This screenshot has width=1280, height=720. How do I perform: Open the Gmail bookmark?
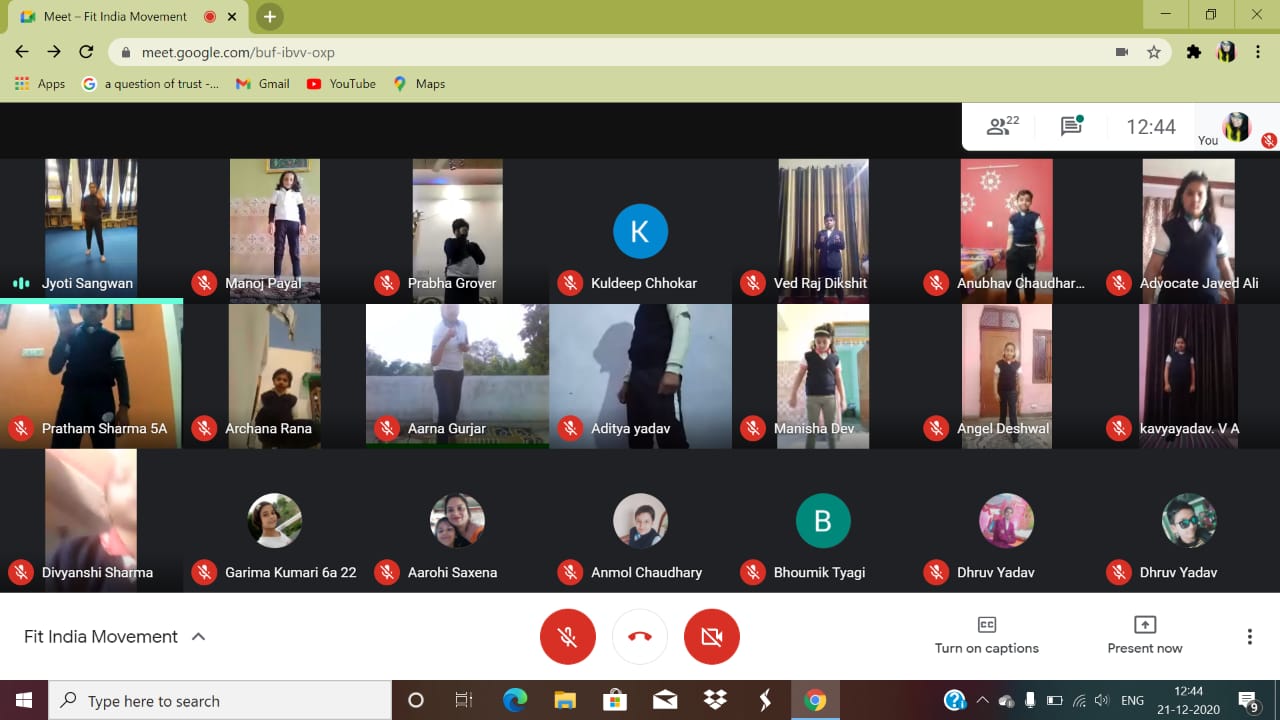(262, 84)
